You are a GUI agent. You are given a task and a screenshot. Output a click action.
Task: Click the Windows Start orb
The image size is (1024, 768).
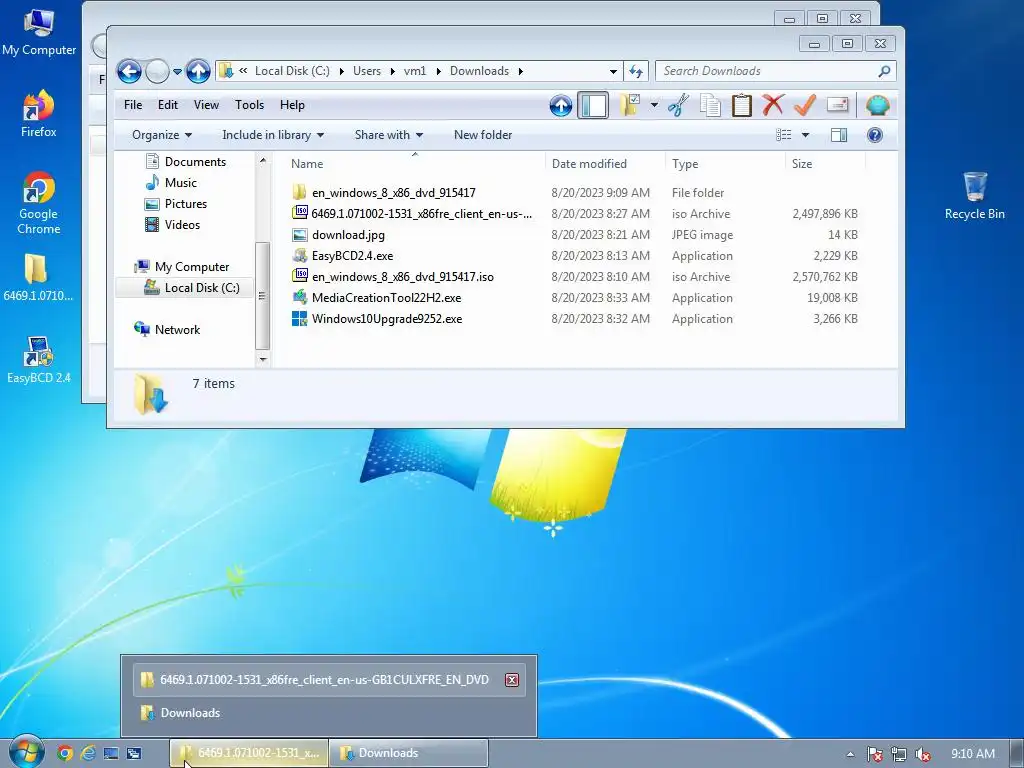(x=25, y=752)
